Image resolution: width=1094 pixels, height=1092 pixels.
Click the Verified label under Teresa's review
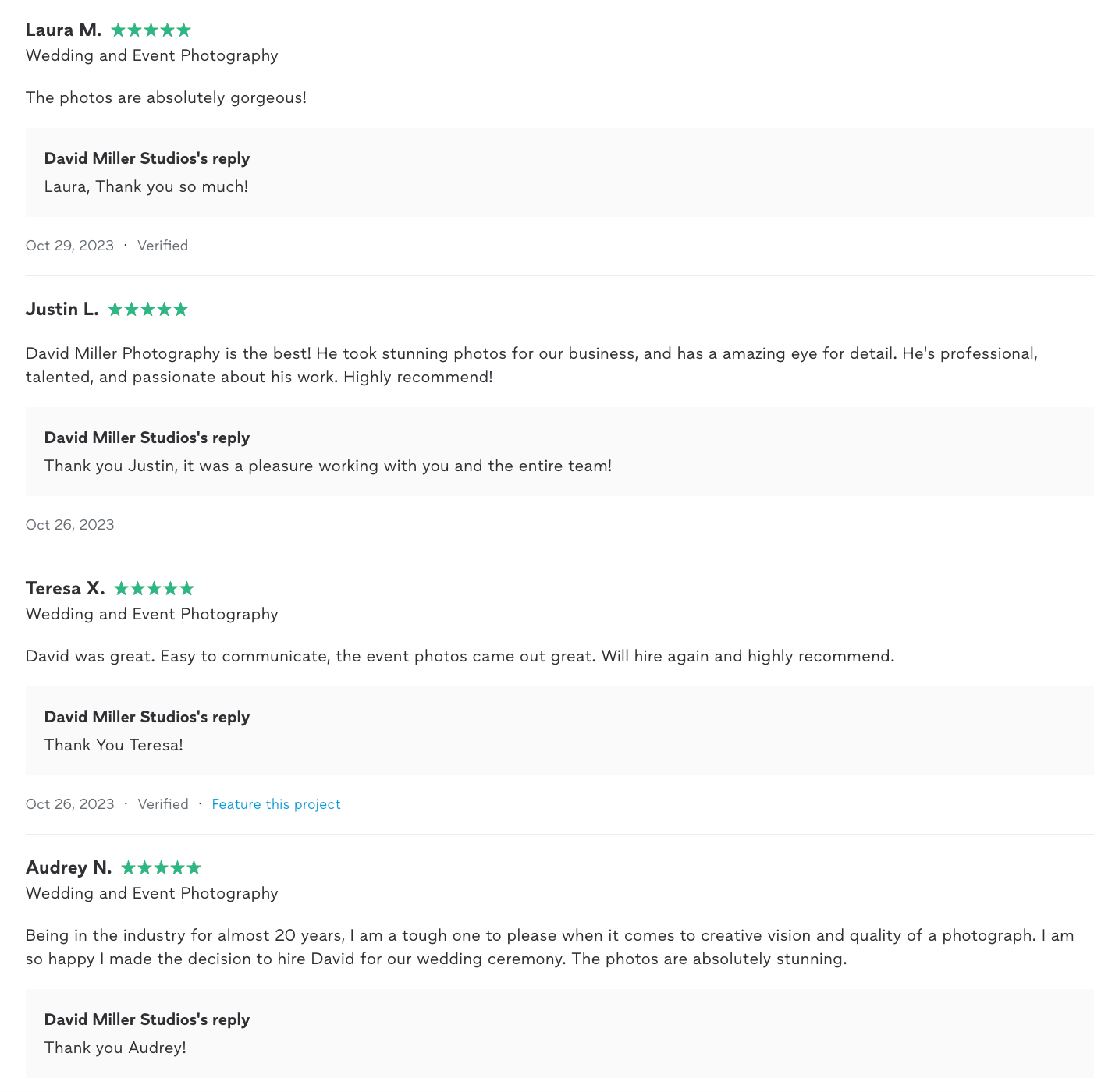[x=163, y=804]
